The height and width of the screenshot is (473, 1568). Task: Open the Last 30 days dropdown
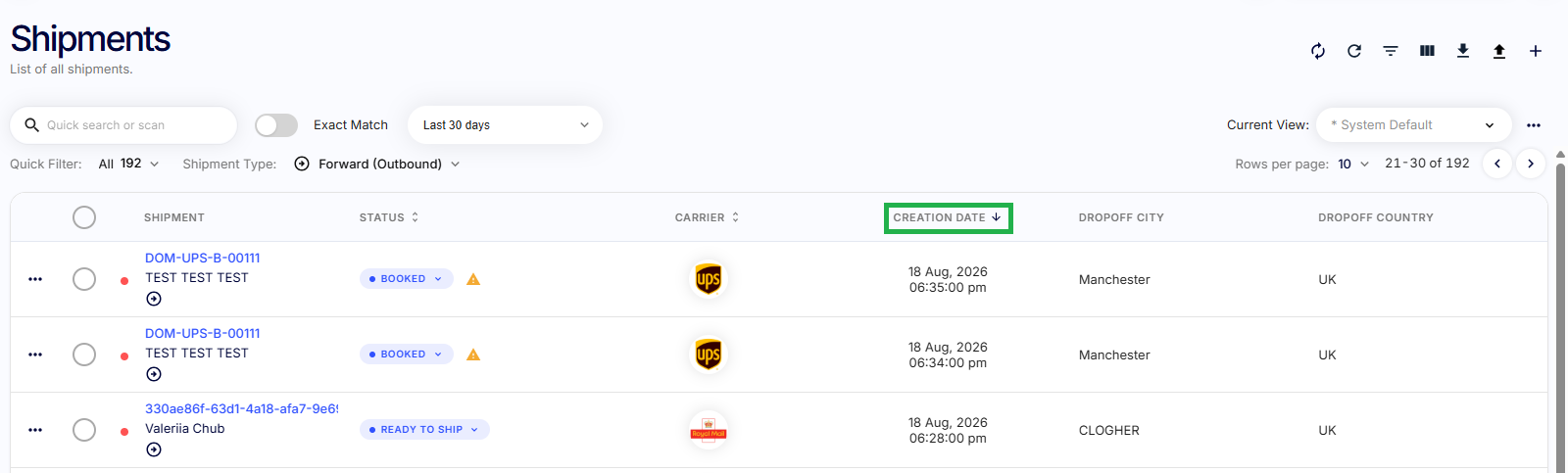(x=505, y=125)
